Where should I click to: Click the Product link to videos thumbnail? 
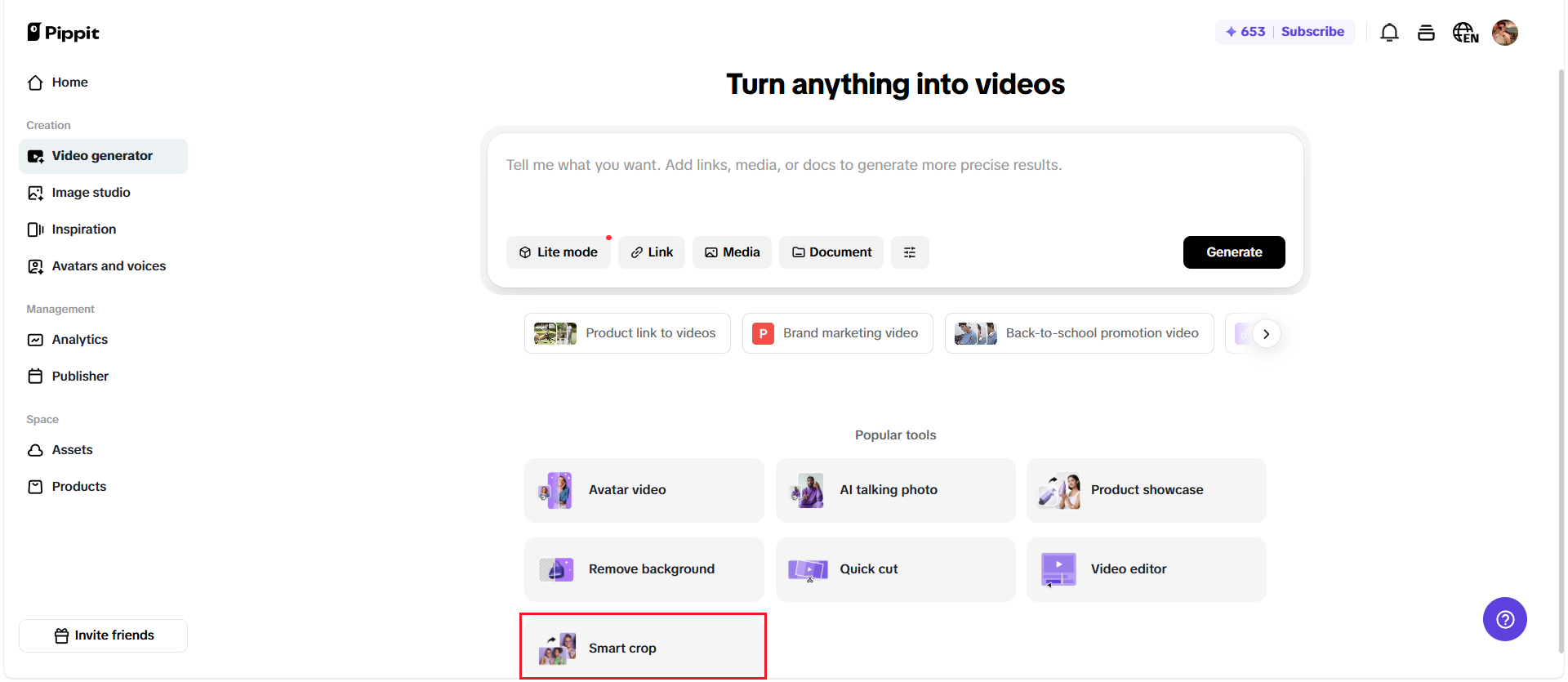pos(555,333)
